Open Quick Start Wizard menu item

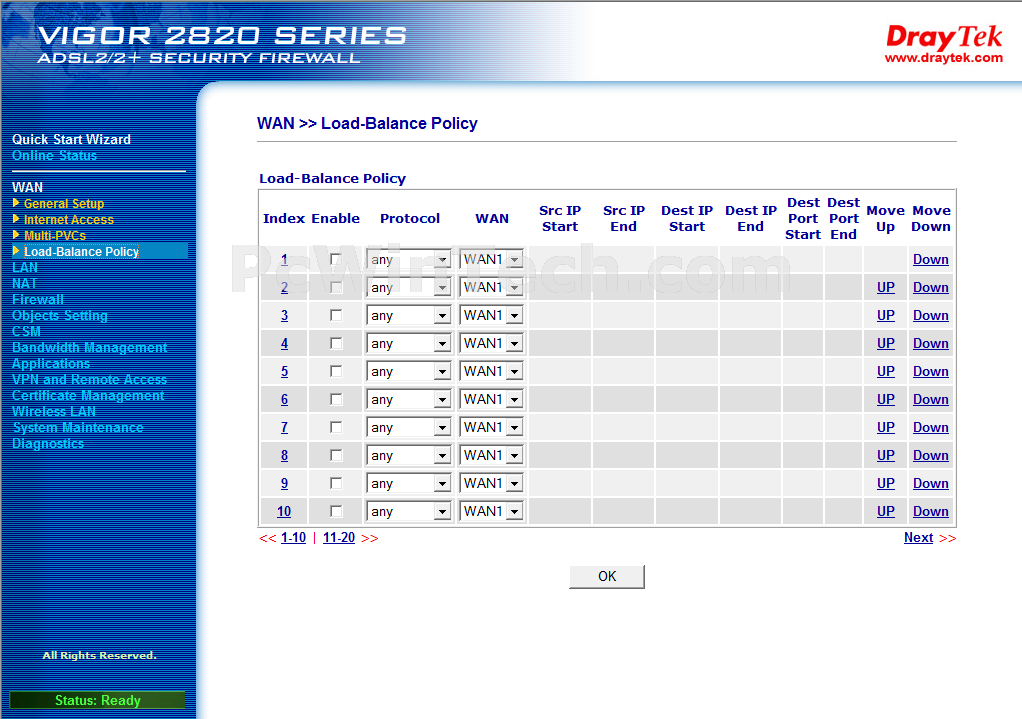[x=71, y=139]
